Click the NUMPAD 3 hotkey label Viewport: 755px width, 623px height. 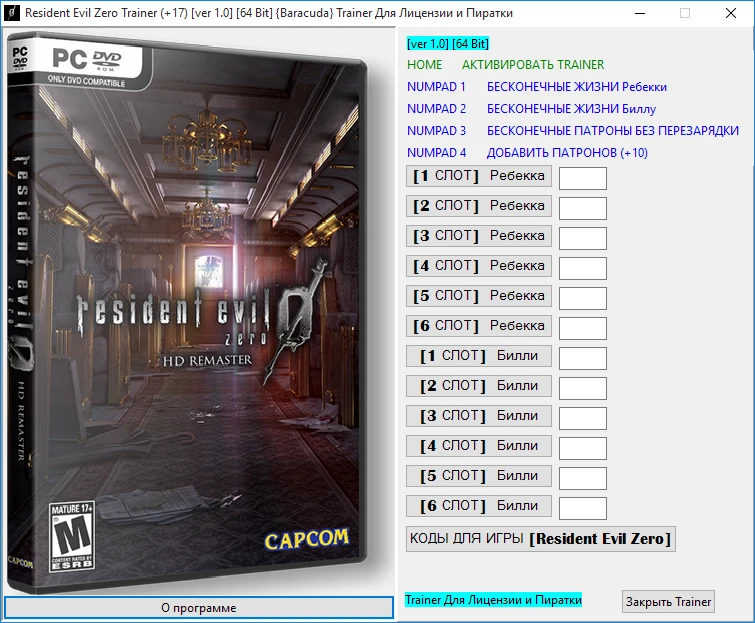436,131
